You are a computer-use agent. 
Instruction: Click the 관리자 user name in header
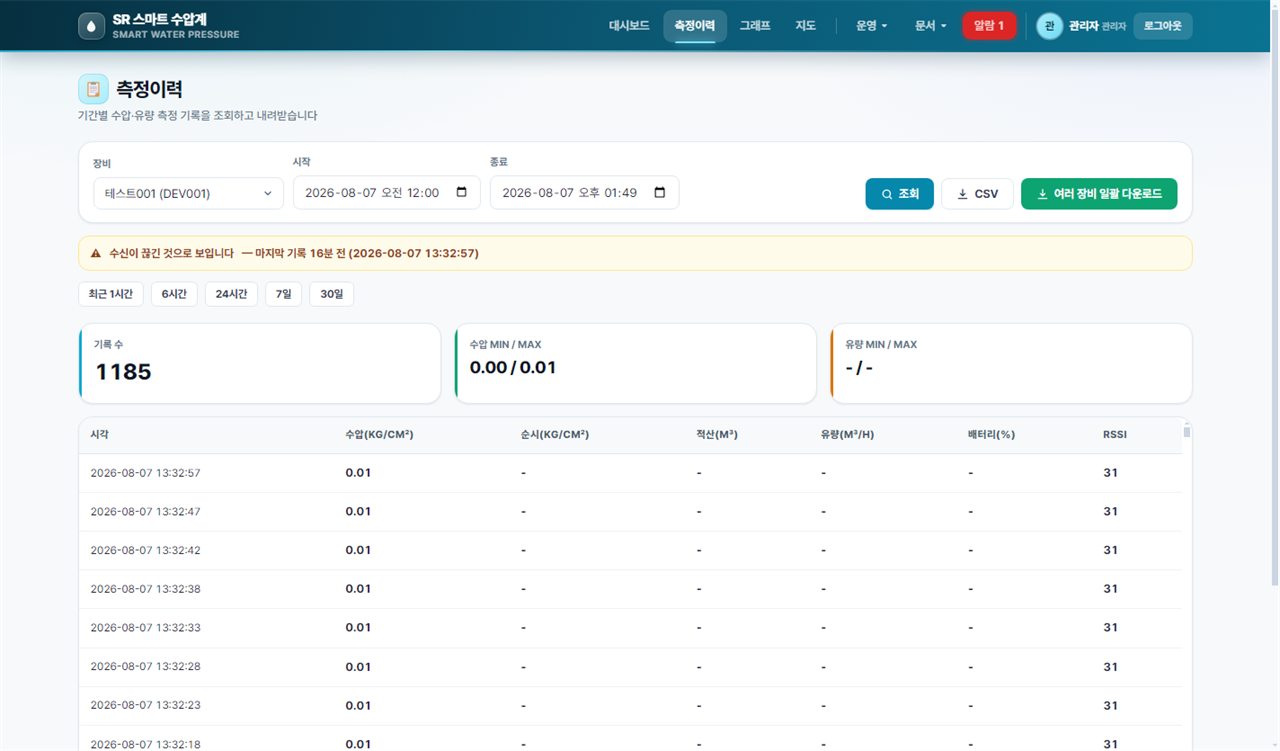[x=1083, y=26]
